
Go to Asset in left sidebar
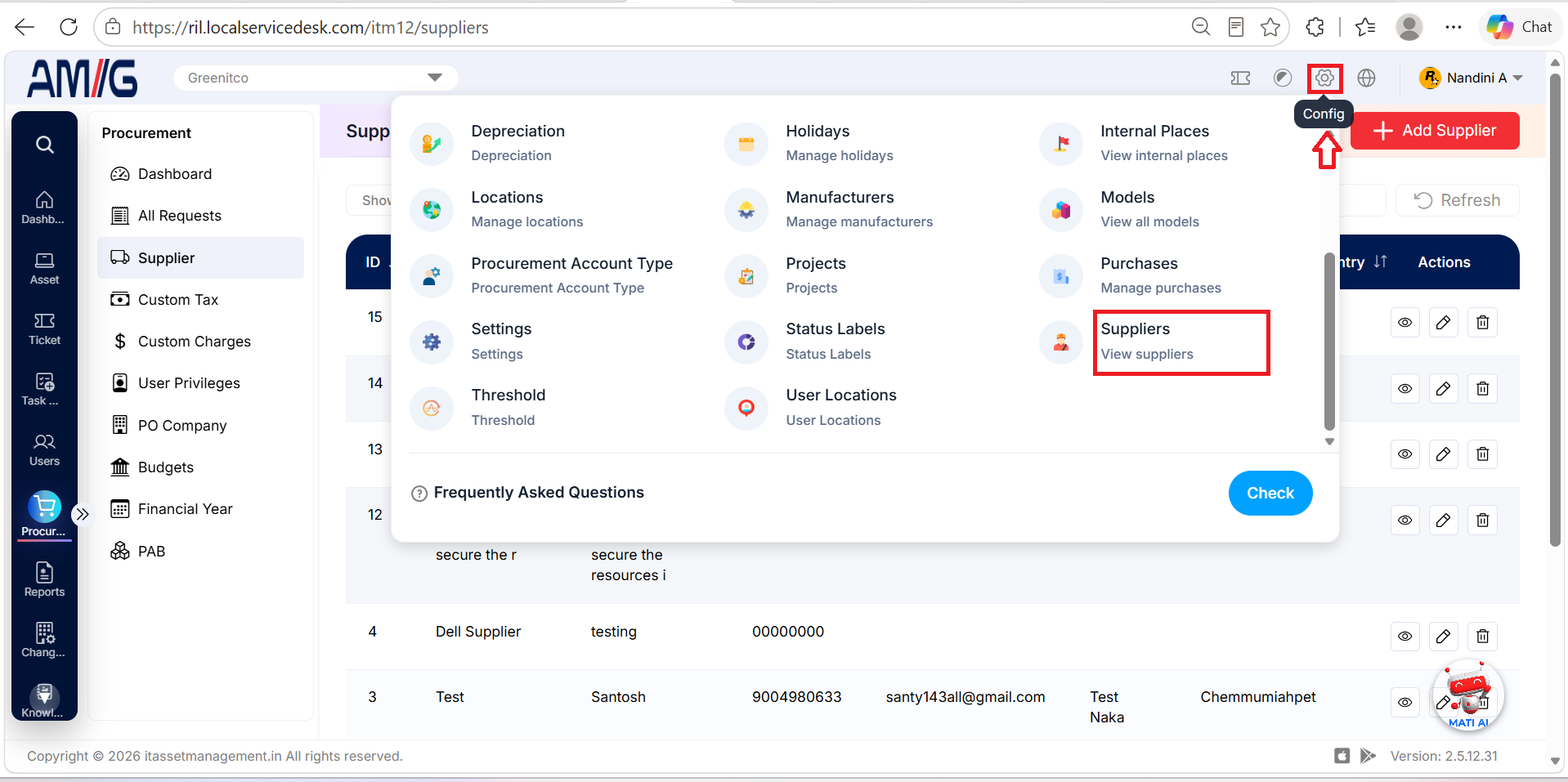point(45,269)
